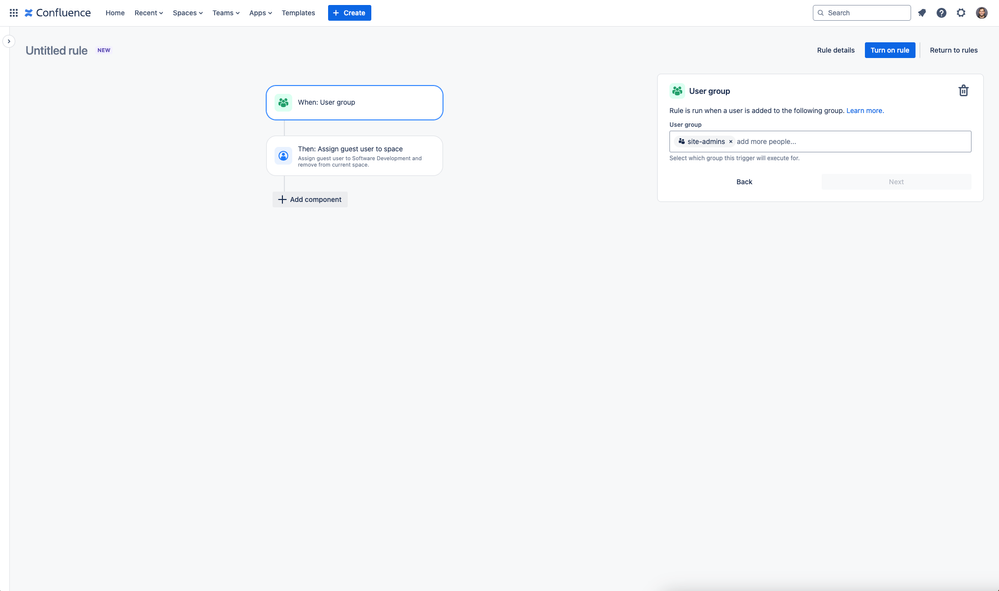999x591 pixels.
Task: Open the settings gear icon
Action: (961, 13)
